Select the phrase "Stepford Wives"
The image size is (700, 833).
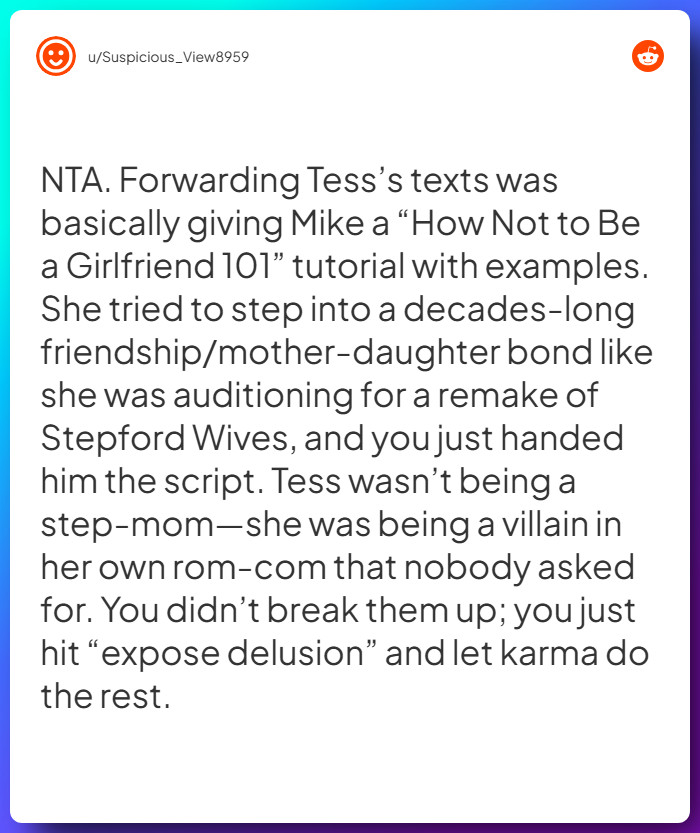pos(165,438)
